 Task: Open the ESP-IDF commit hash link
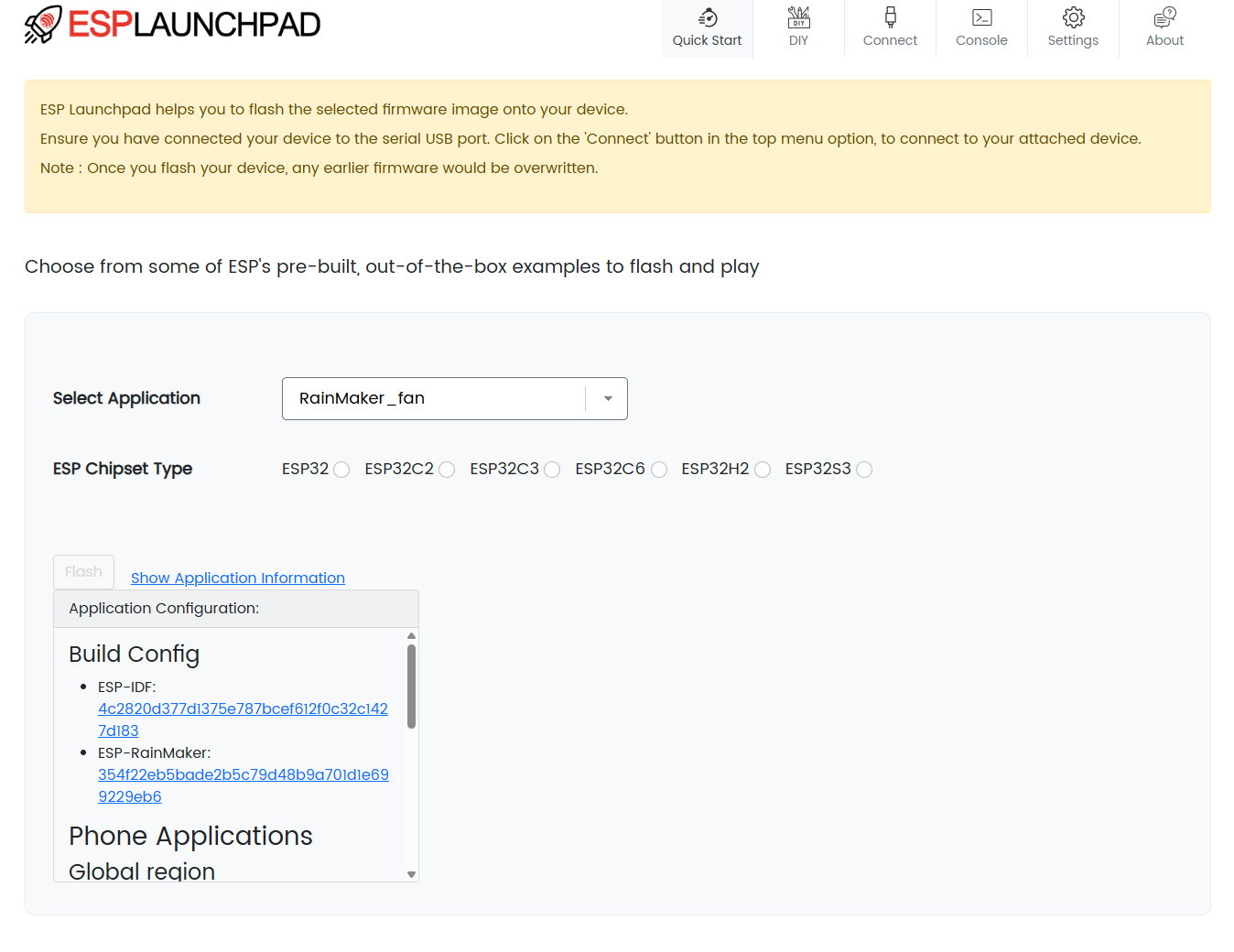coord(243,709)
